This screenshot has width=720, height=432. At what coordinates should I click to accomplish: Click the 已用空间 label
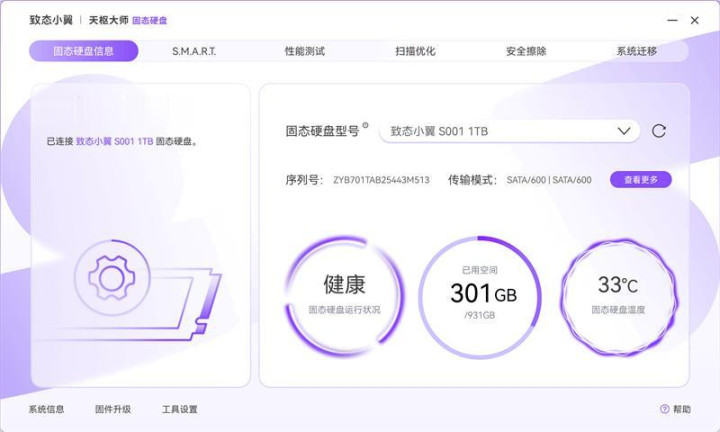click(479, 270)
